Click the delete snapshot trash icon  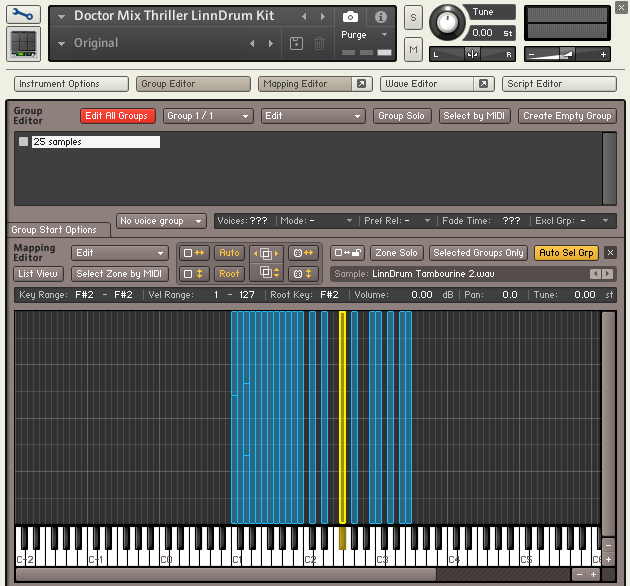tap(319, 43)
